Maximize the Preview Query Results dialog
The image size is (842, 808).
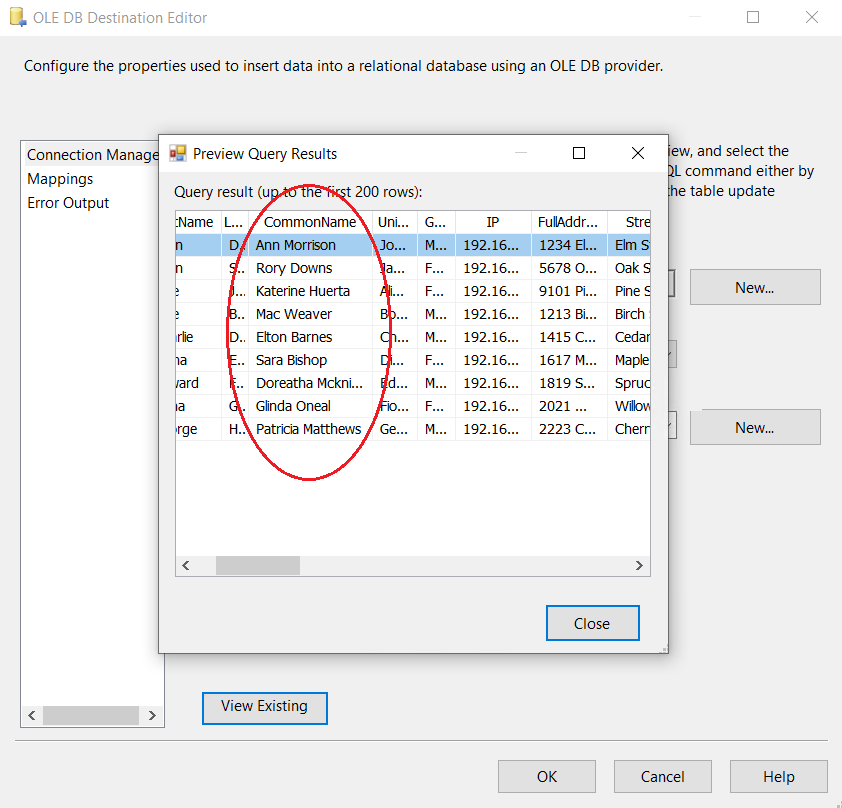pyautogui.click(x=578, y=153)
